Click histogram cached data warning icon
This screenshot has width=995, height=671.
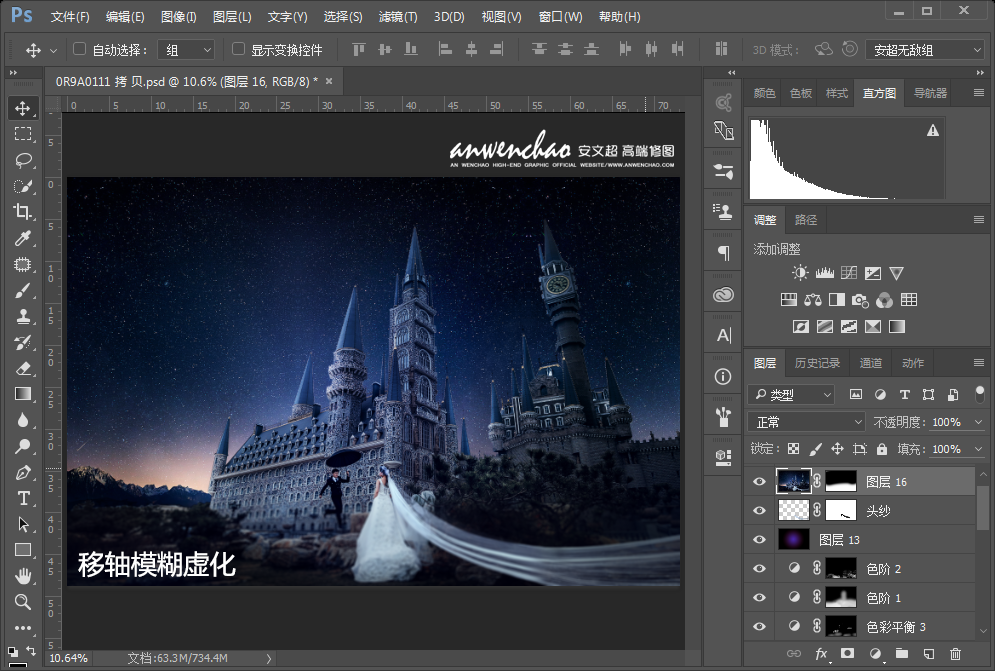(x=933, y=130)
